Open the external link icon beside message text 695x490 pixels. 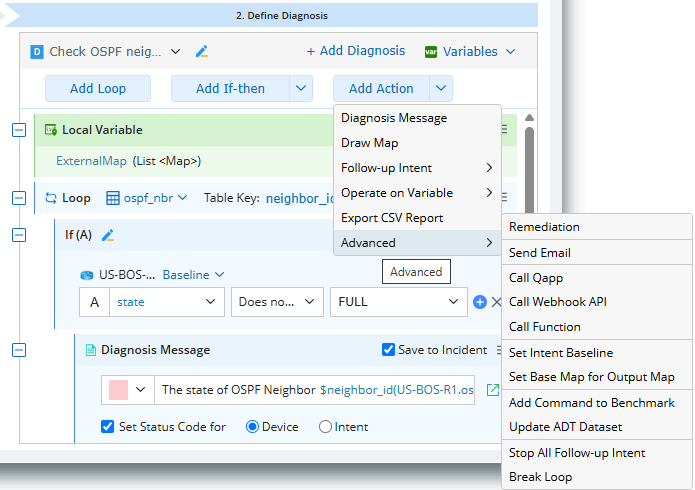point(492,390)
